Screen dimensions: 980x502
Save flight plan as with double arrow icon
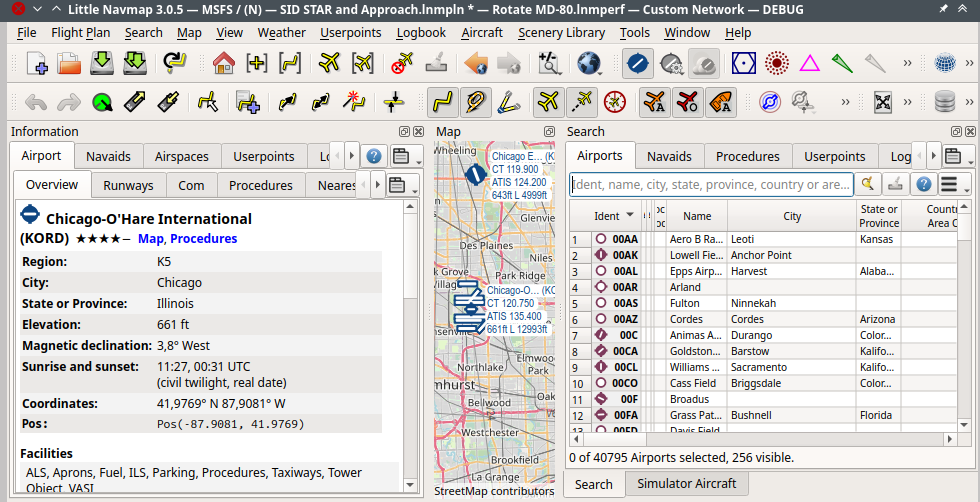[134, 63]
